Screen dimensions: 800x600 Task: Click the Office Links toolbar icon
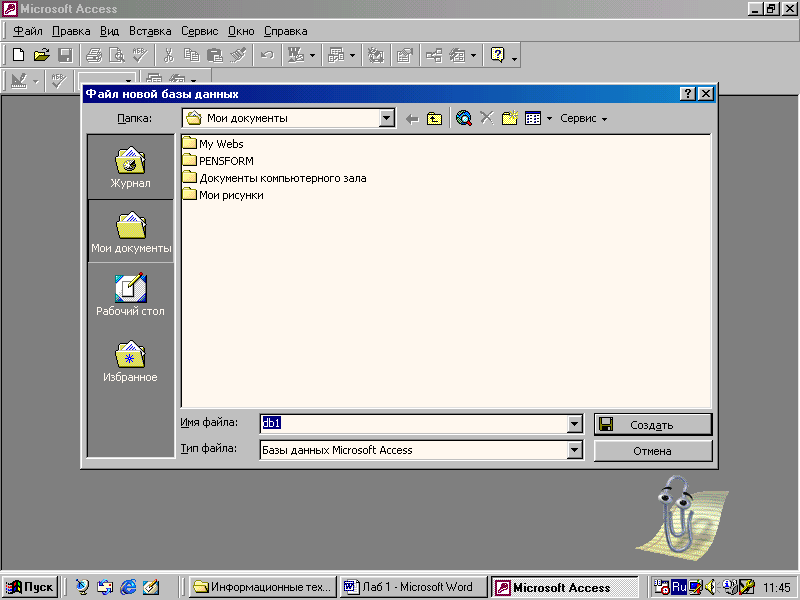[x=296, y=55]
